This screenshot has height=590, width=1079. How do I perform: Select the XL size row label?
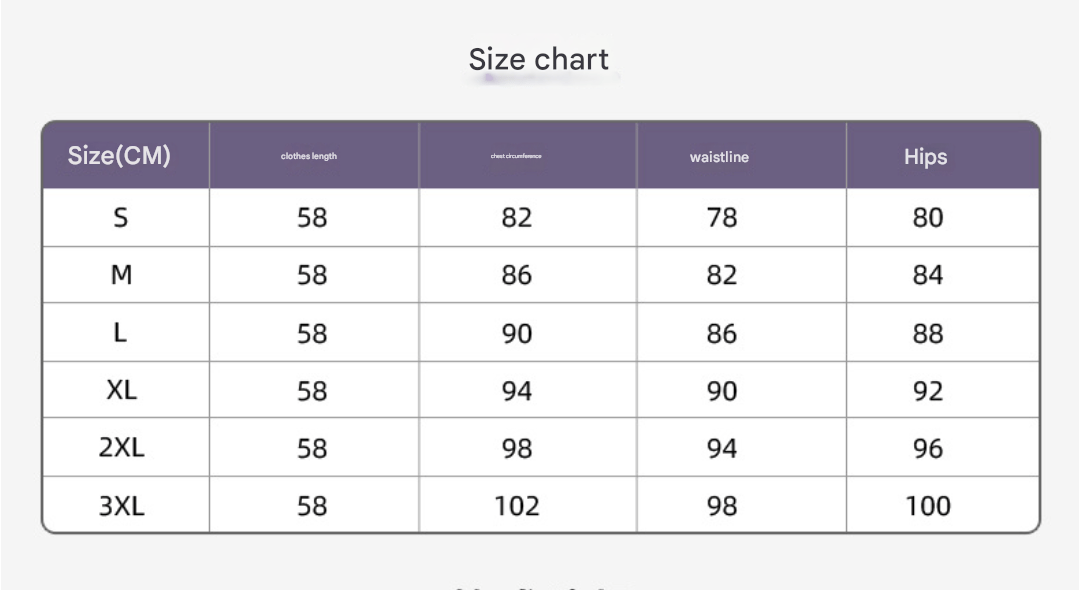click(121, 390)
